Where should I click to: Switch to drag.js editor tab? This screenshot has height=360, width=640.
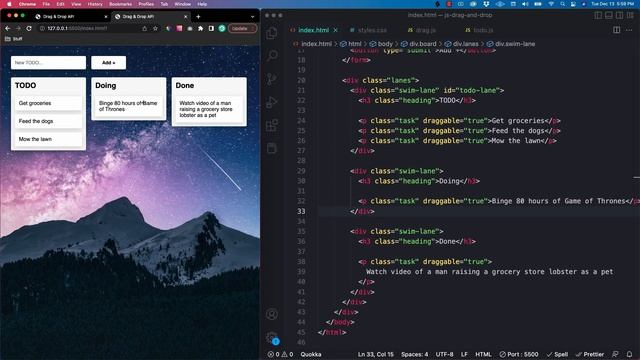(422, 30)
